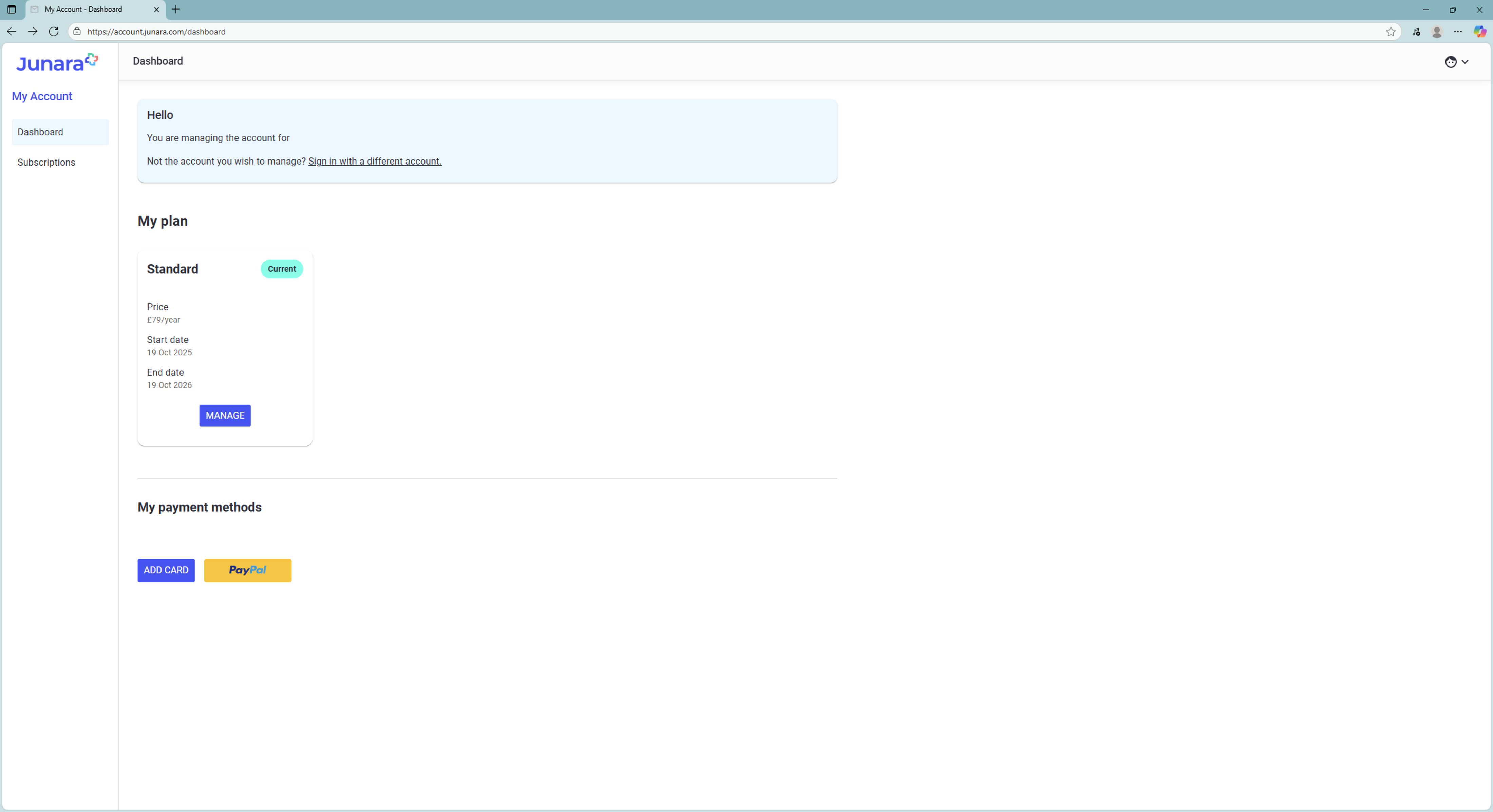Select Dashboard in the sidebar
1493x812 pixels.
[60, 132]
